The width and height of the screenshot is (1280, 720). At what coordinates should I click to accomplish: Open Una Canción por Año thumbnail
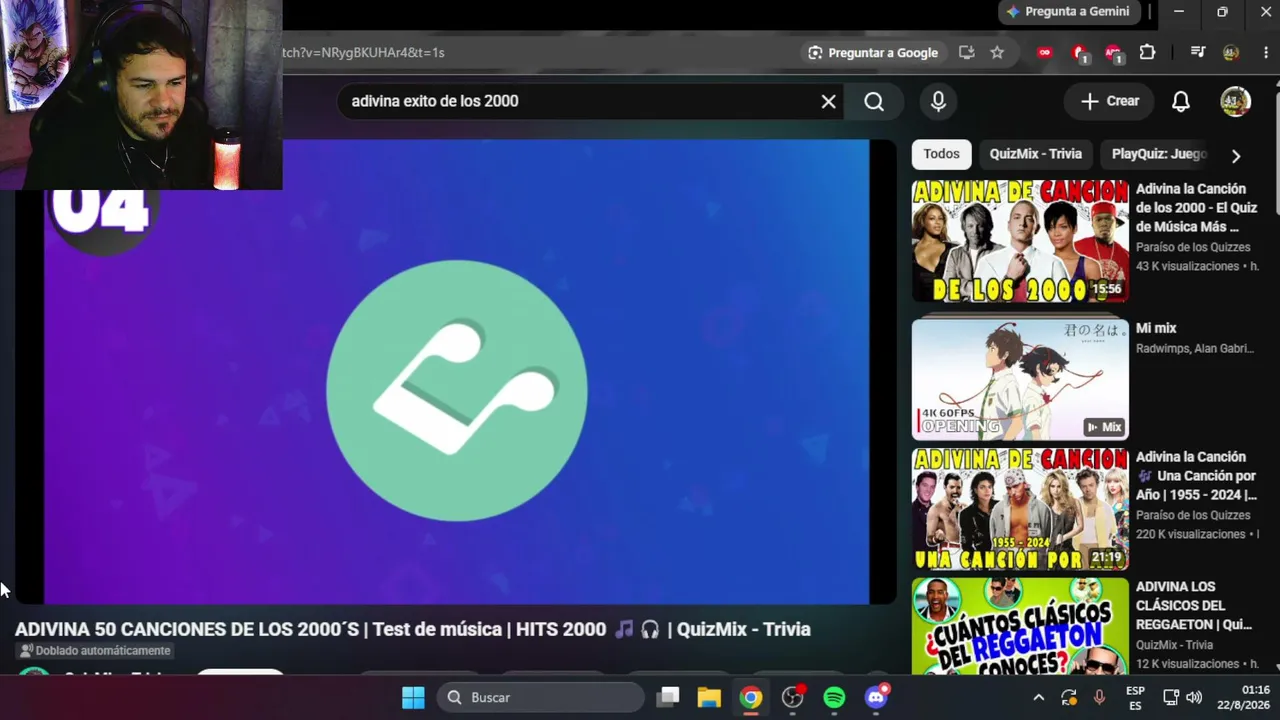point(1020,509)
